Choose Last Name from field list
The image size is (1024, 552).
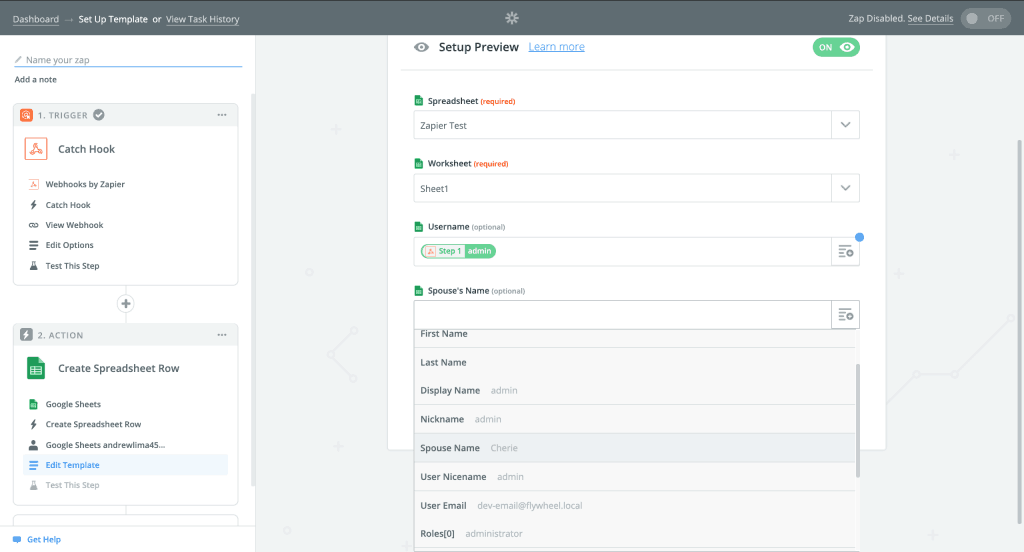click(635, 362)
